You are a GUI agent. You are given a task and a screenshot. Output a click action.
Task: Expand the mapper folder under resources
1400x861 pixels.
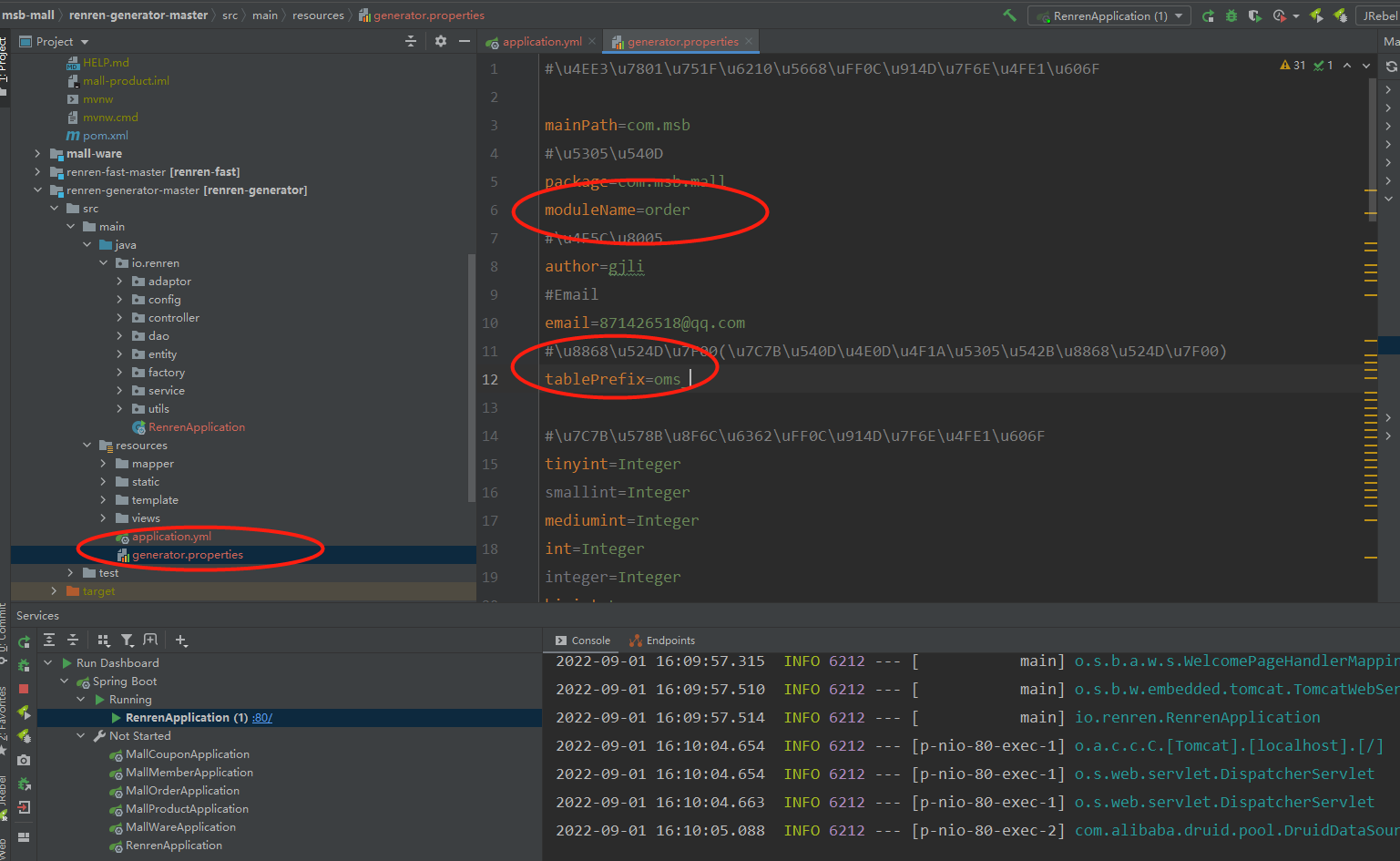click(x=103, y=464)
